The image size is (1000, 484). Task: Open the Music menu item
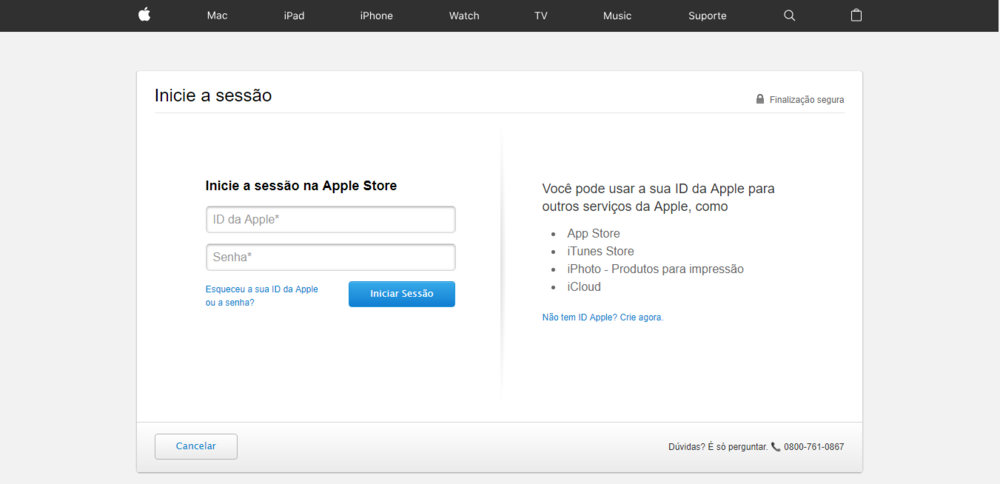click(617, 16)
